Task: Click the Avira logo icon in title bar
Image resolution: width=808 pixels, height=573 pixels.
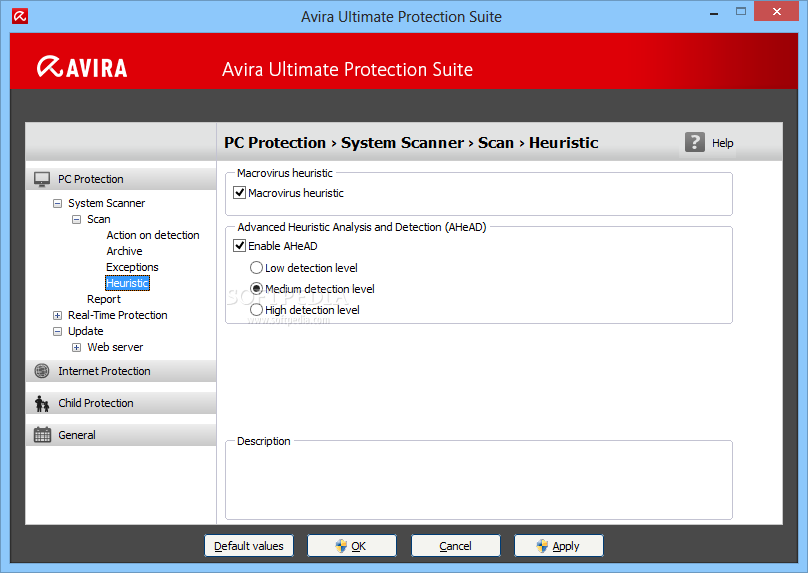Action: coord(20,16)
